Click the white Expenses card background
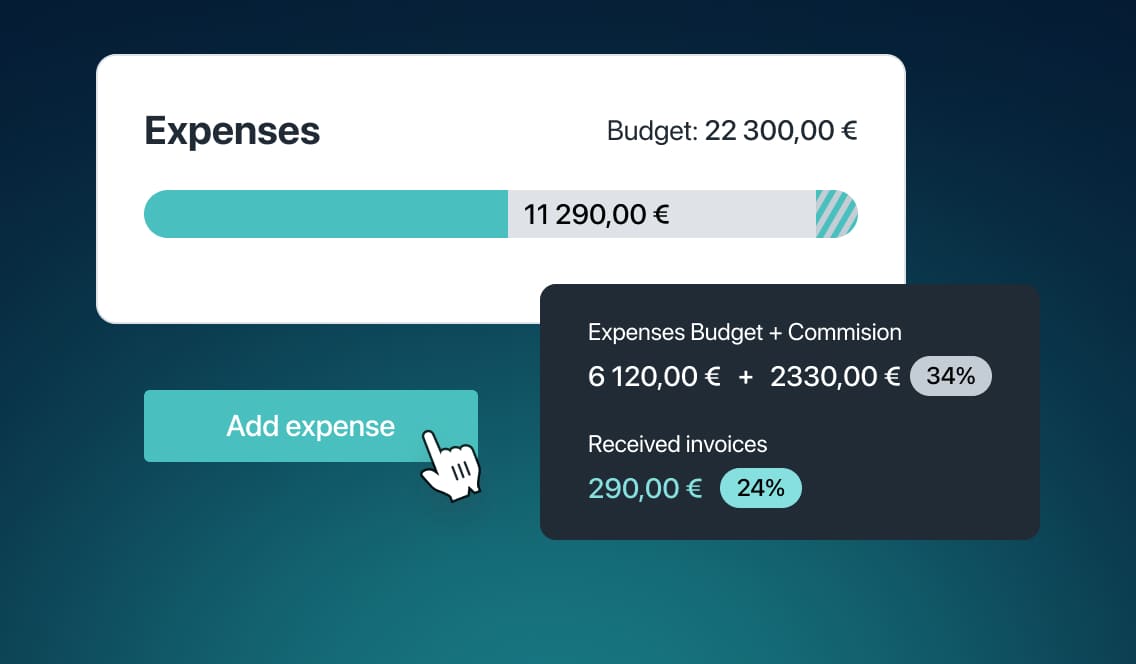The width and height of the screenshot is (1136, 664). click(326, 282)
